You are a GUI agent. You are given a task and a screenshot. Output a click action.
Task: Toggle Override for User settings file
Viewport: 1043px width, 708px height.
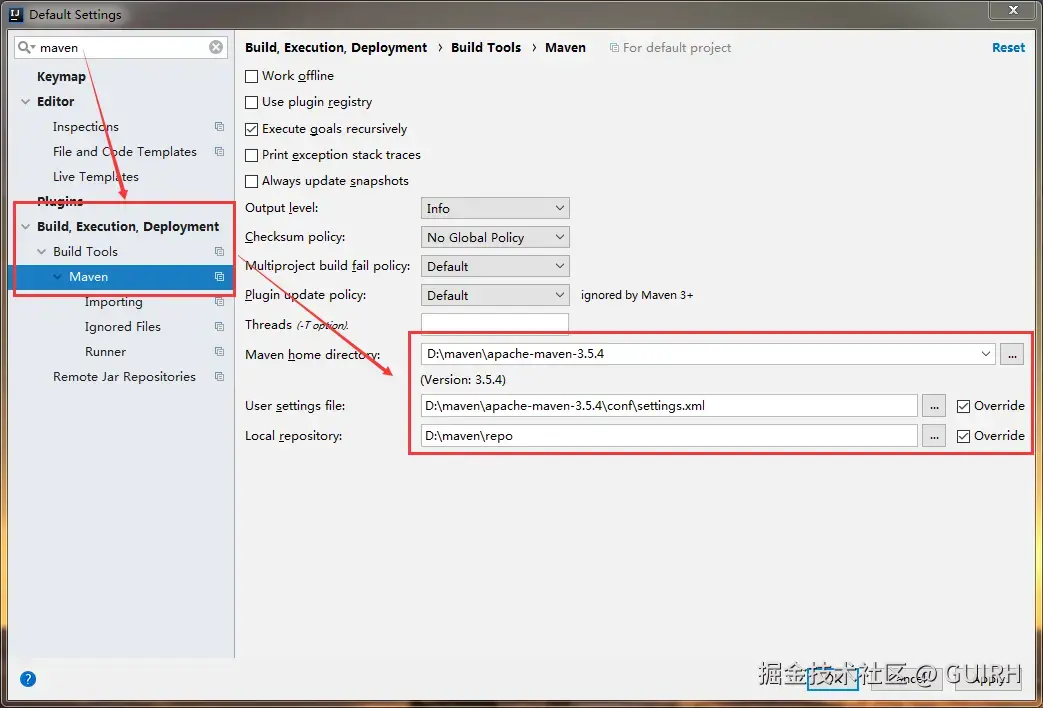point(963,407)
